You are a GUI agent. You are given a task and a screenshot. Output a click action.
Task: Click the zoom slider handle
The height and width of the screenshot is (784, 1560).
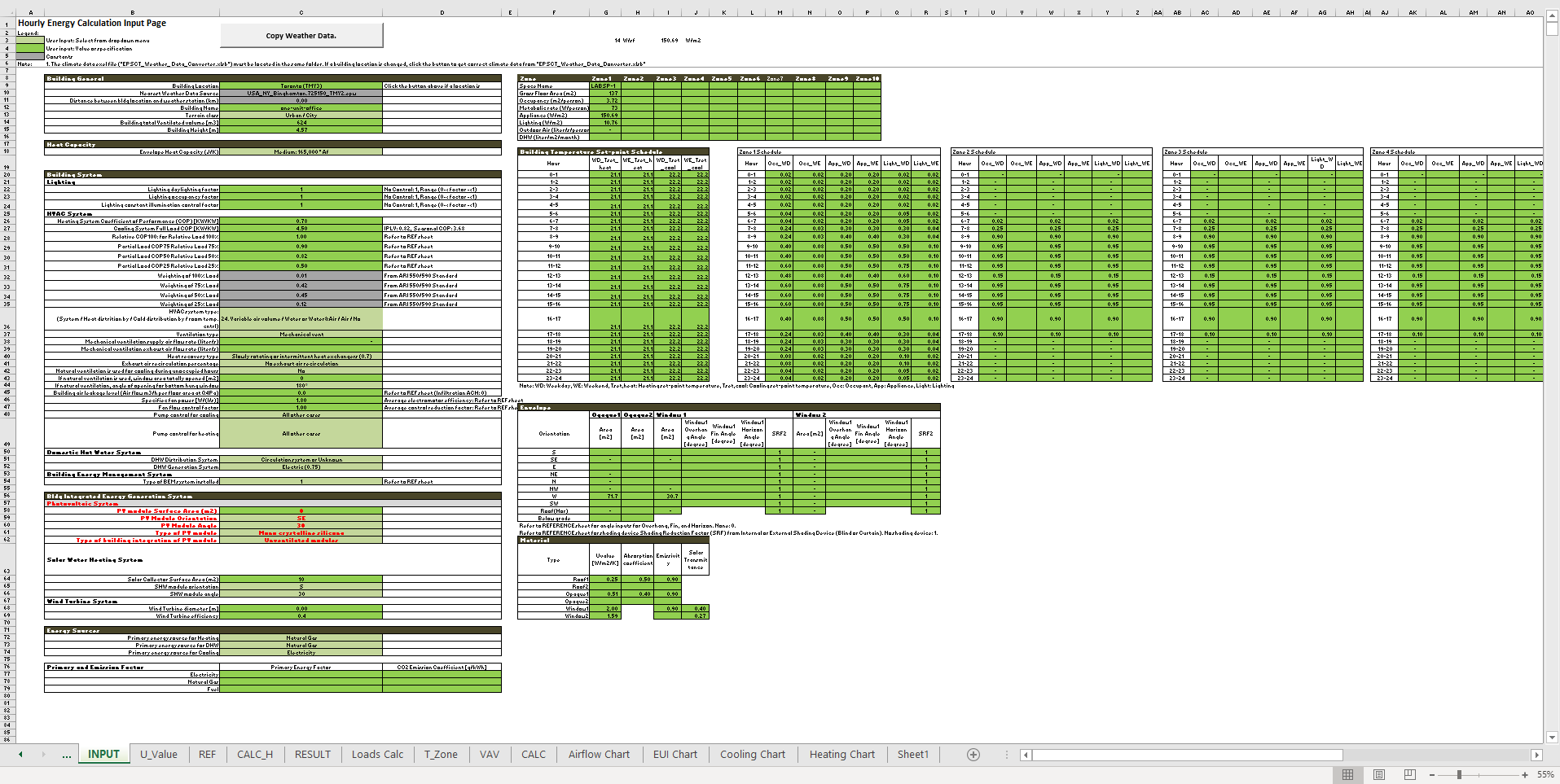tap(1459, 774)
